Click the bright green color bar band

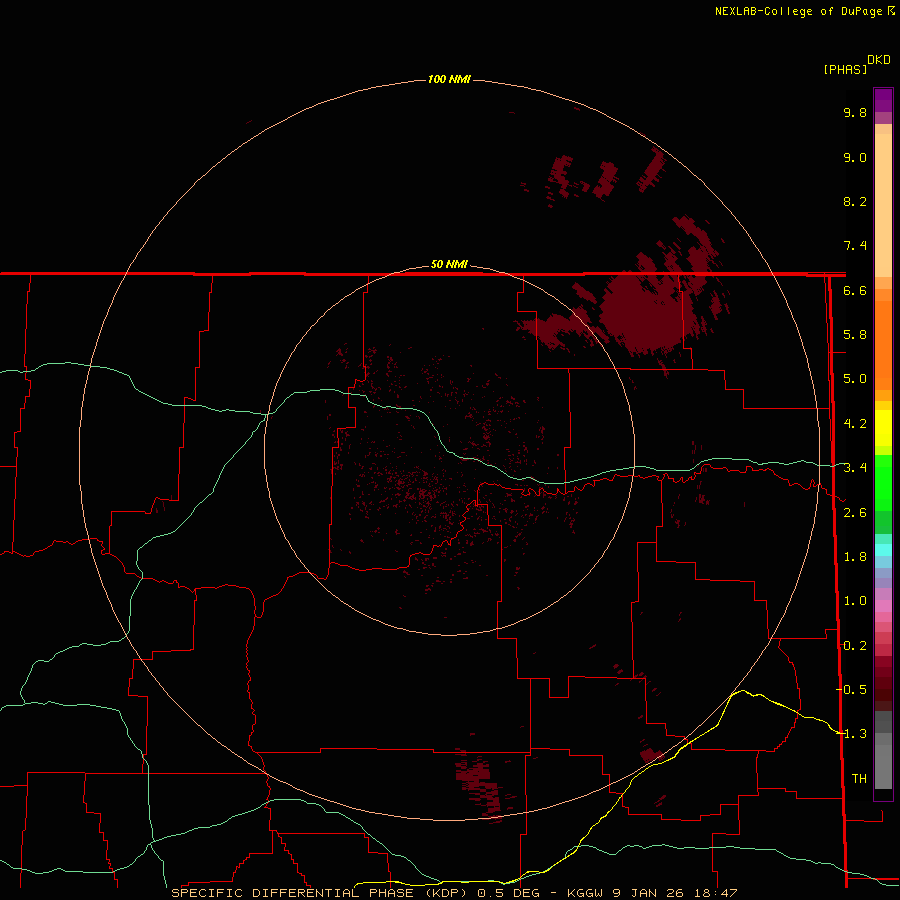tap(883, 482)
